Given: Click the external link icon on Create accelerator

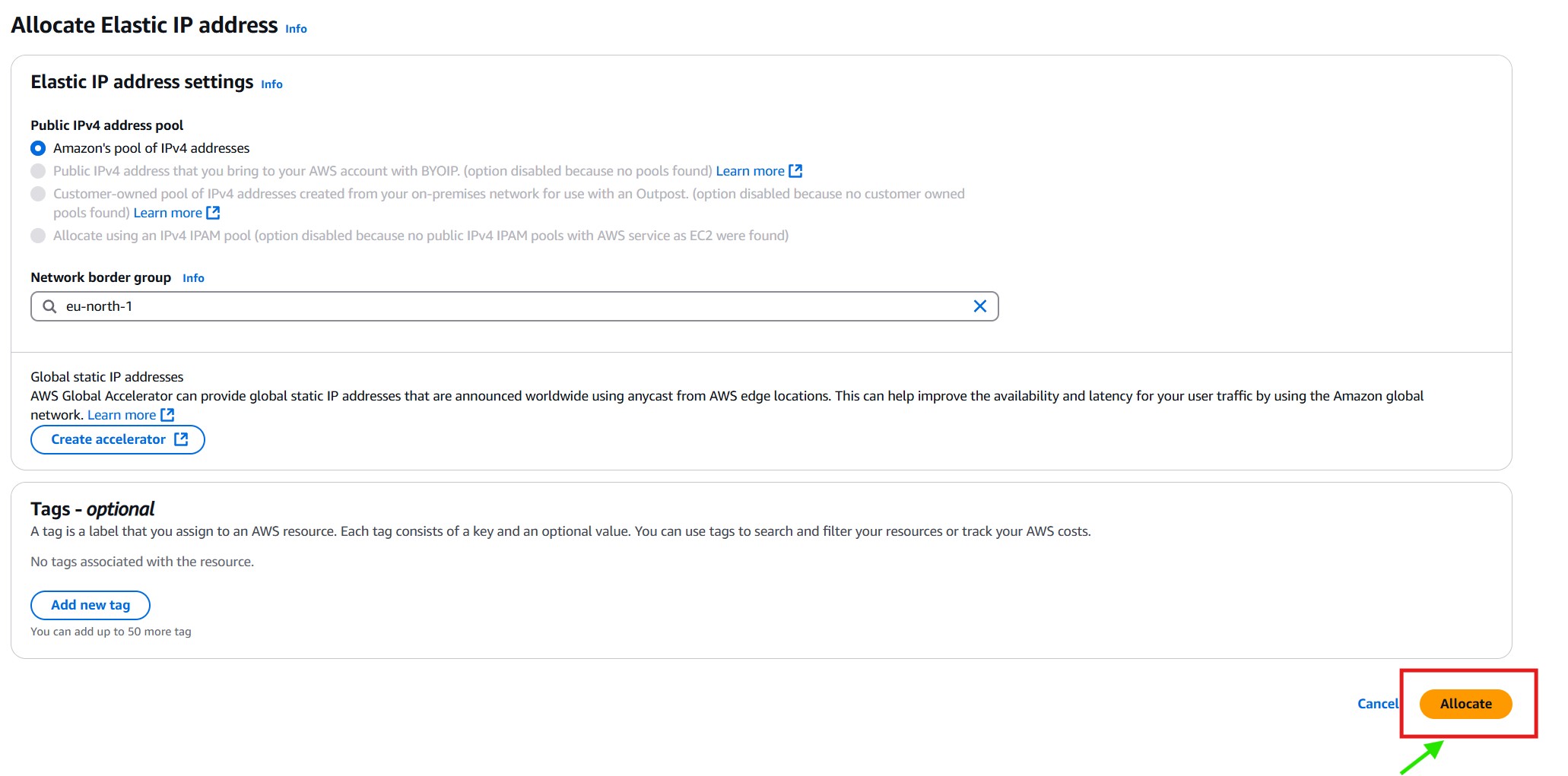Looking at the screenshot, I should click(x=181, y=439).
